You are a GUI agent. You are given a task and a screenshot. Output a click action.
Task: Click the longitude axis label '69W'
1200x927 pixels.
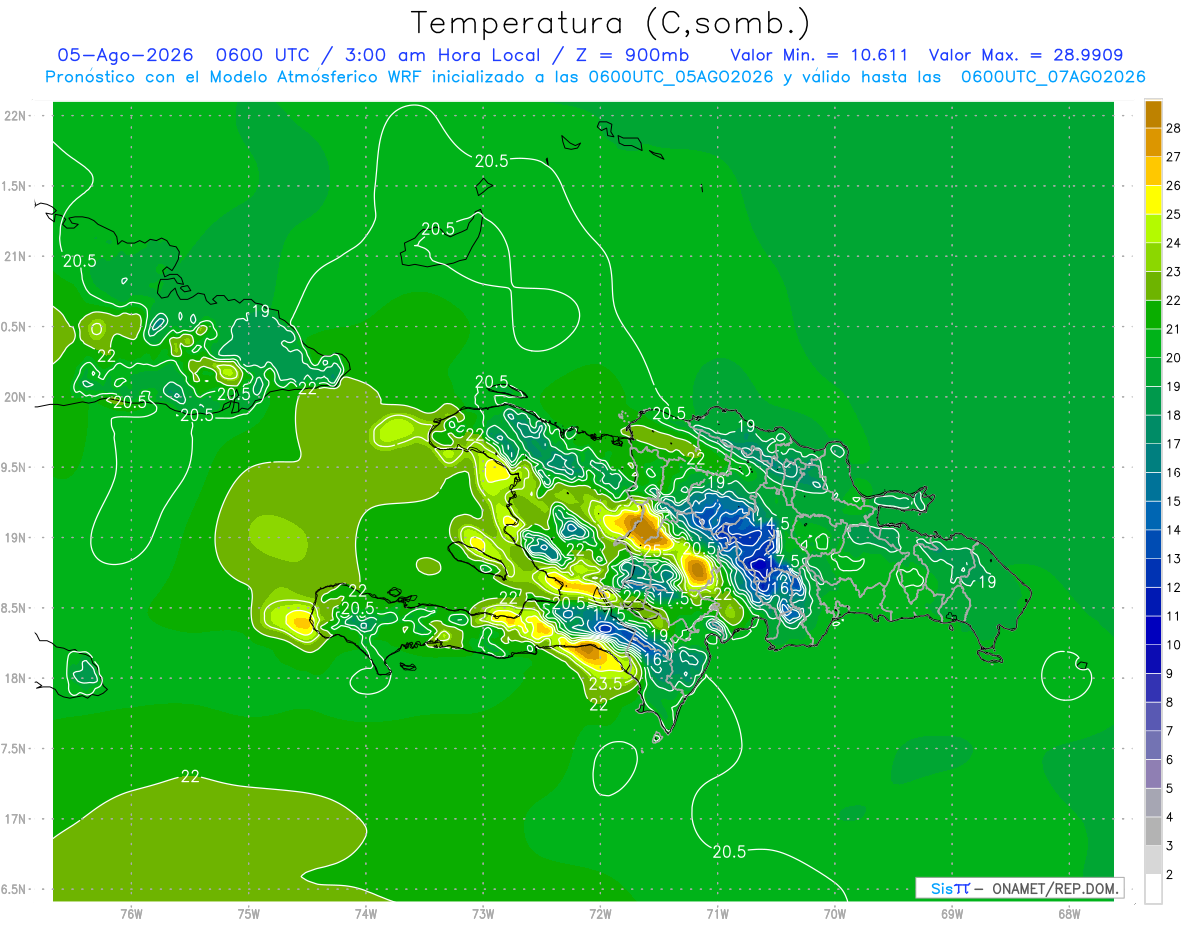point(952,914)
